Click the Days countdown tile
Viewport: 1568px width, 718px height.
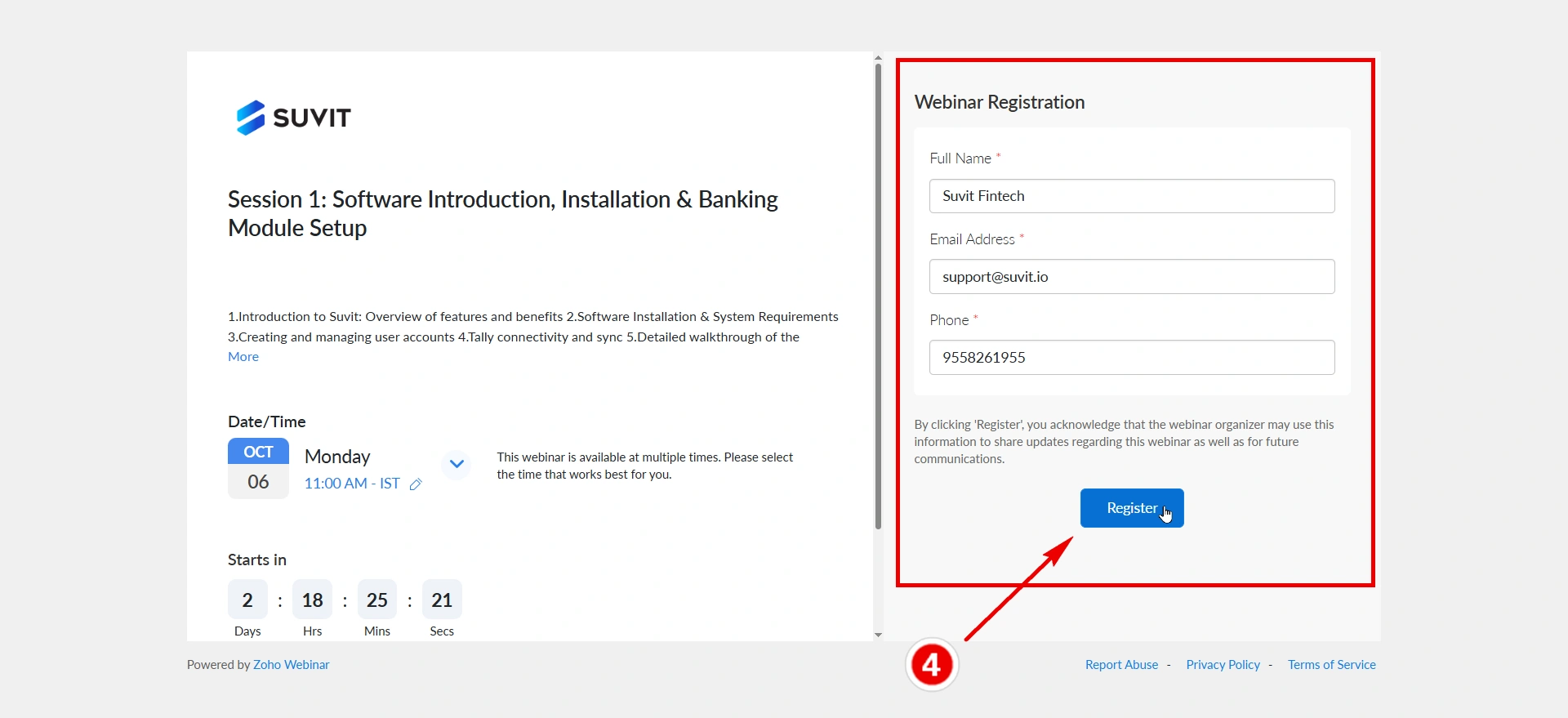pos(247,600)
